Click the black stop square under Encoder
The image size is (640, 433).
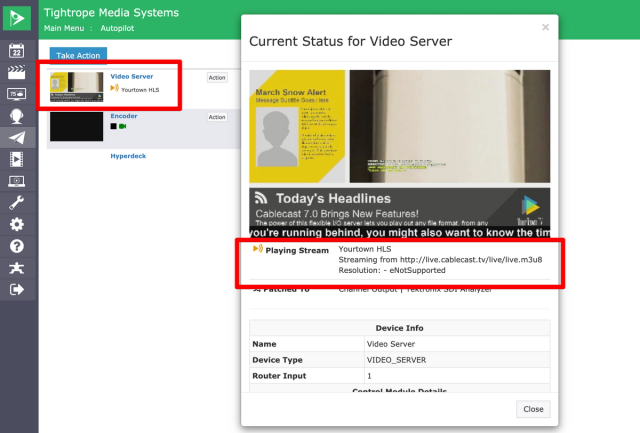coord(113,127)
